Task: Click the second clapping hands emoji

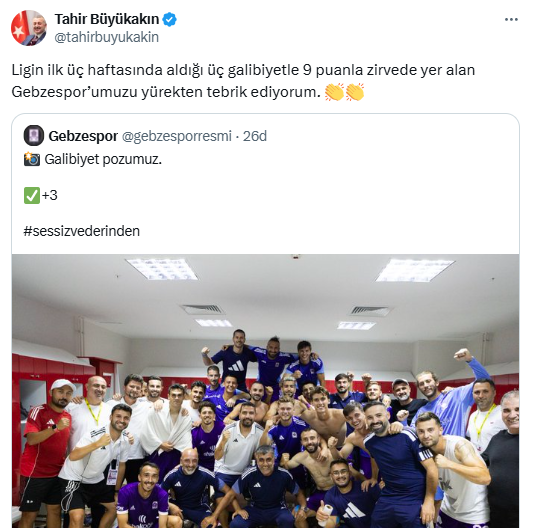Action: pos(355,92)
